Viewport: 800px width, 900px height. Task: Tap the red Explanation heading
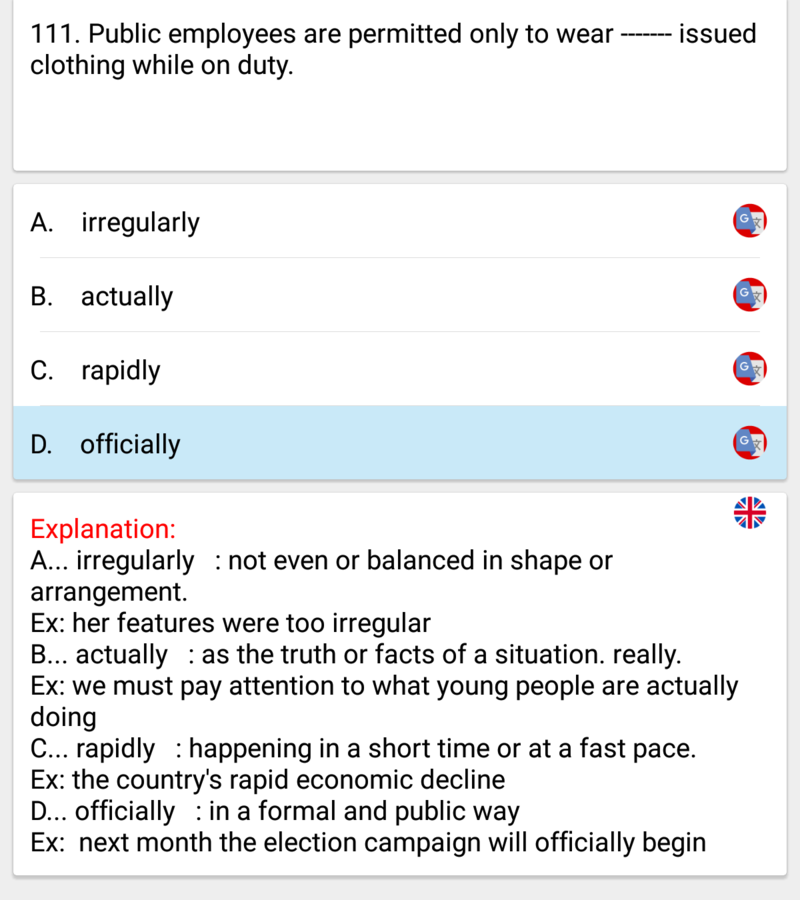coord(103,529)
